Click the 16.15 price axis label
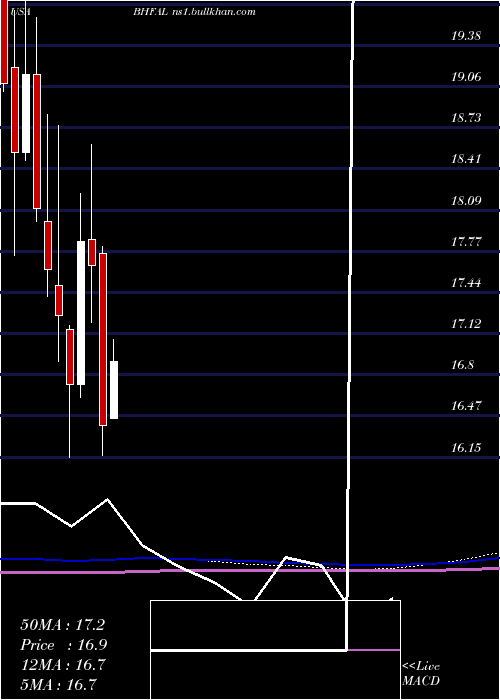Viewport: 500px width, 700px height. click(x=466, y=447)
